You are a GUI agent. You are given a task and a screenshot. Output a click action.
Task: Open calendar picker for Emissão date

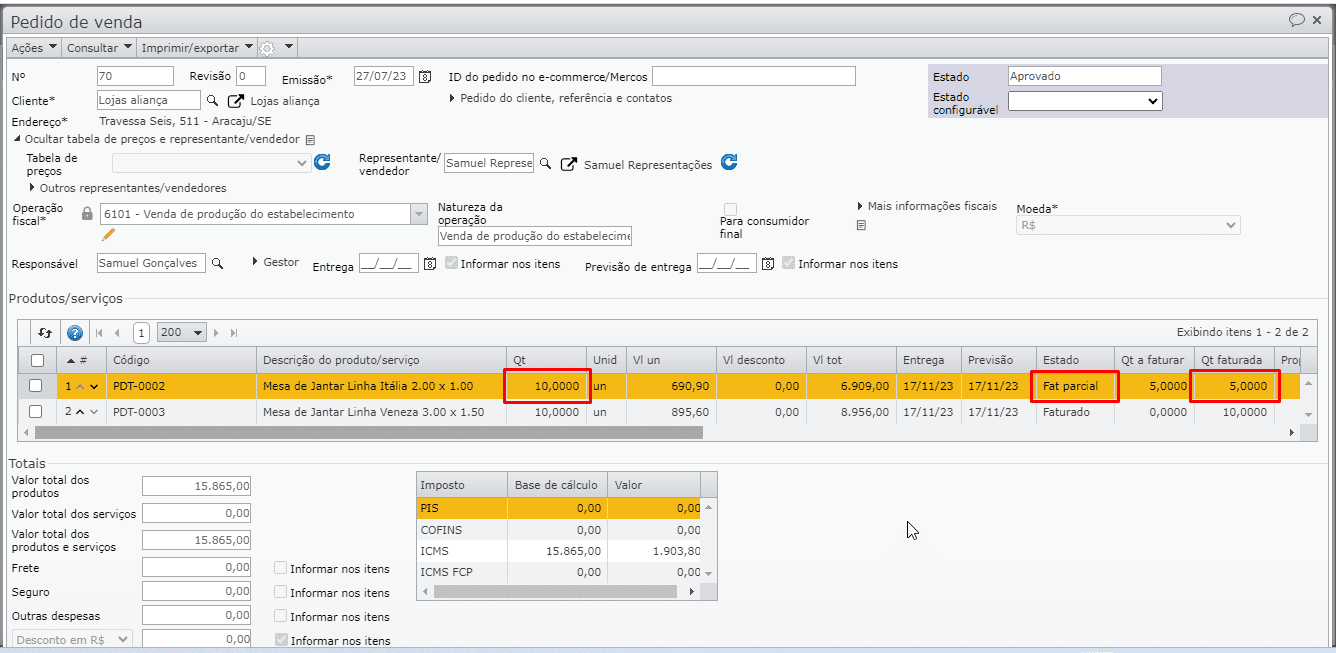tap(425, 77)
